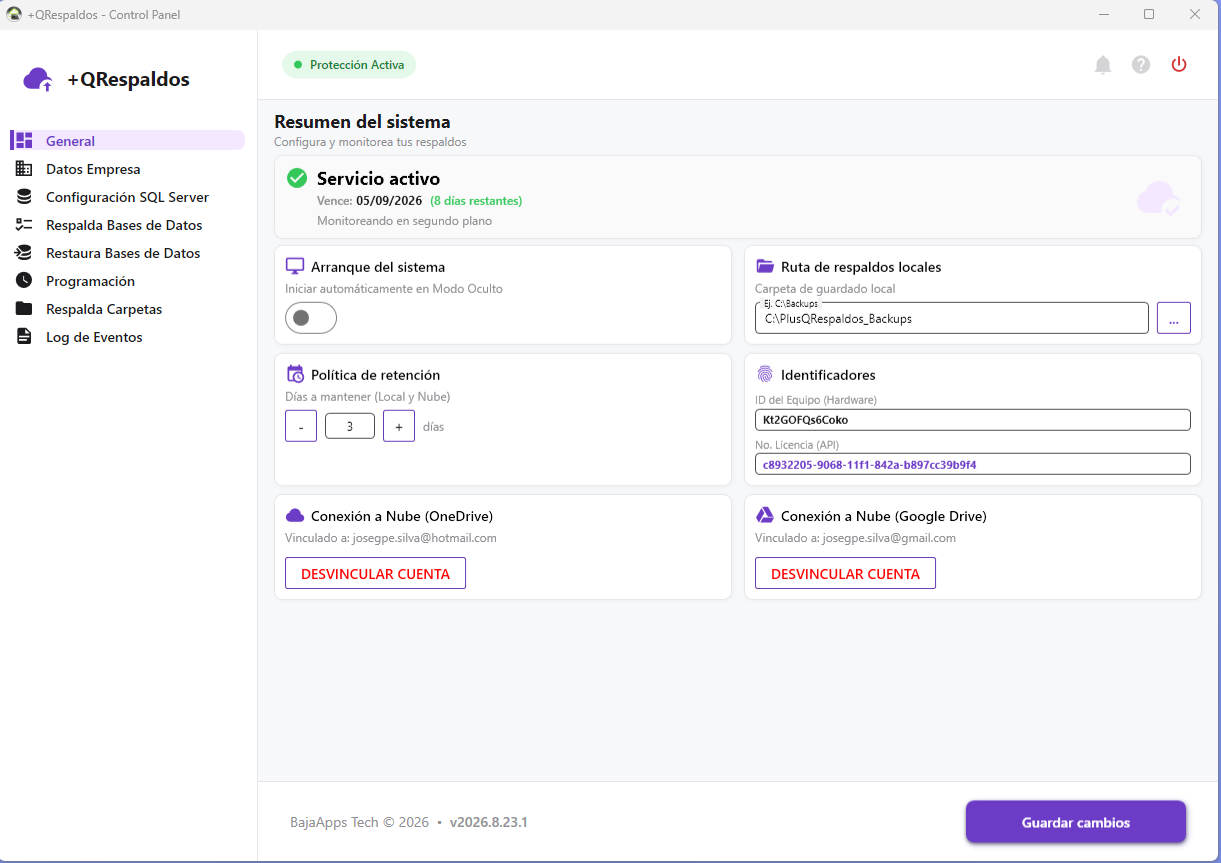The width and height of the screenshot is (1221, 863).
Task: Click 'Monitoreando en segundo plano' text
Action: pyautogui.click(x=404, y=220)
